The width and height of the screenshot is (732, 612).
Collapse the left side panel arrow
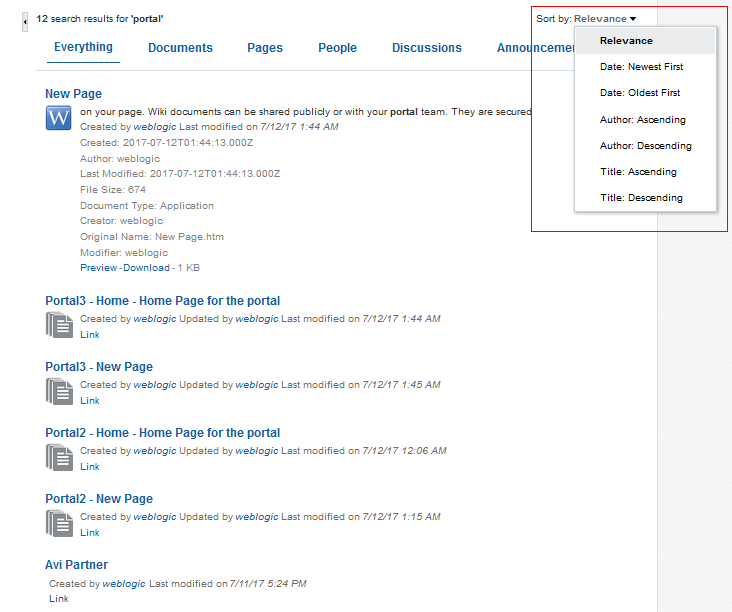click(x=25, y=22)
